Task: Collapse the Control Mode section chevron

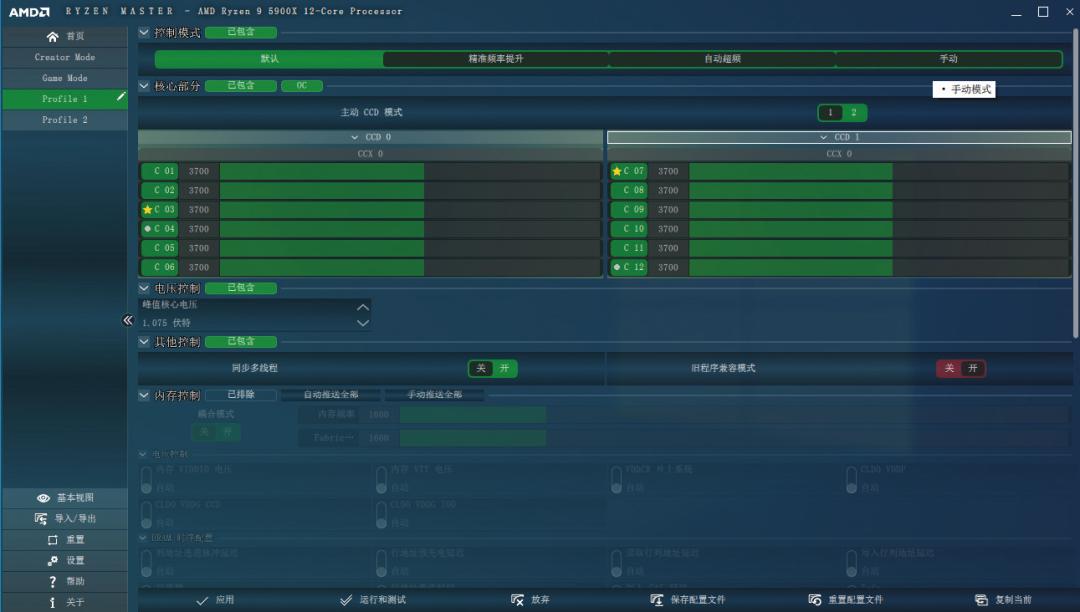Action: 144,32
